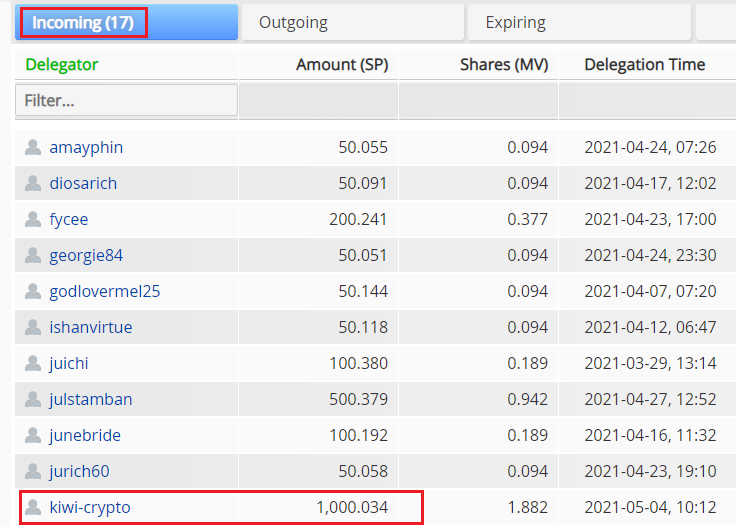This screenshot has height=527, width=736.
Task: Click the Shares (MV) filter box
Action: 478,100
